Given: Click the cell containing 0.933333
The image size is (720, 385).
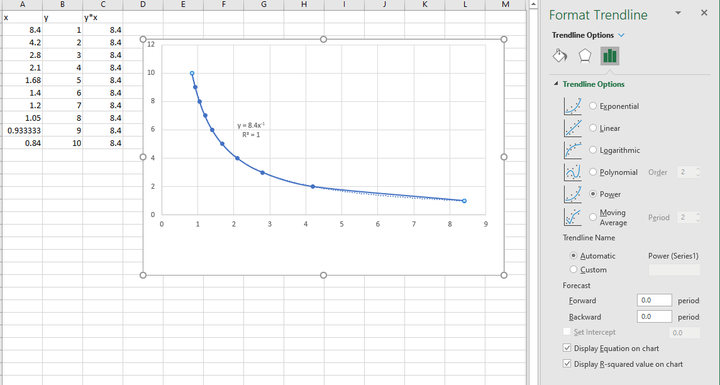Looking at the screenshot, I should pyautogui.click(x=22, y=130).
